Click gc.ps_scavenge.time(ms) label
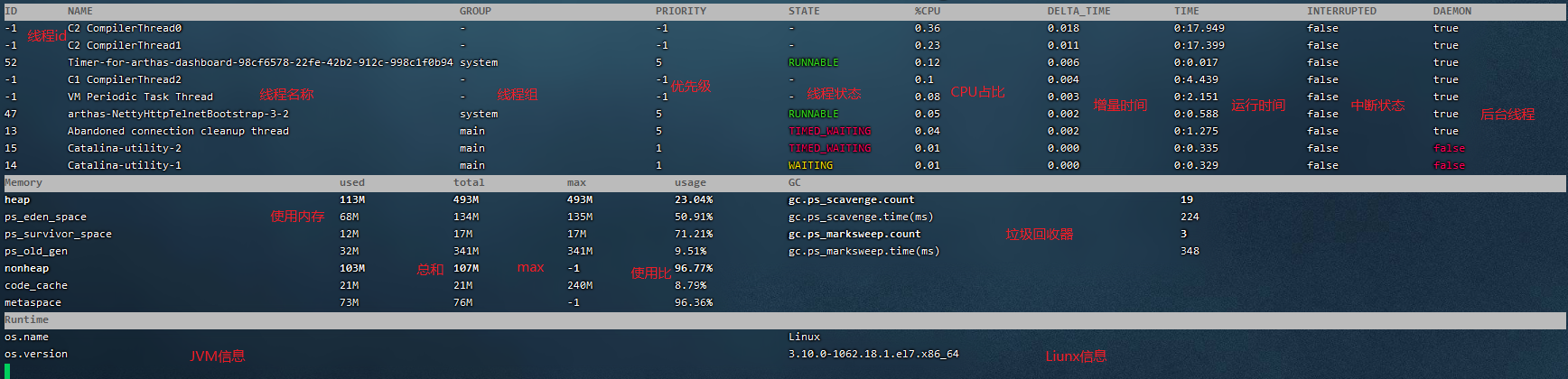The height and width of the screenshot is (379, 1568). [x=861, y=217]
